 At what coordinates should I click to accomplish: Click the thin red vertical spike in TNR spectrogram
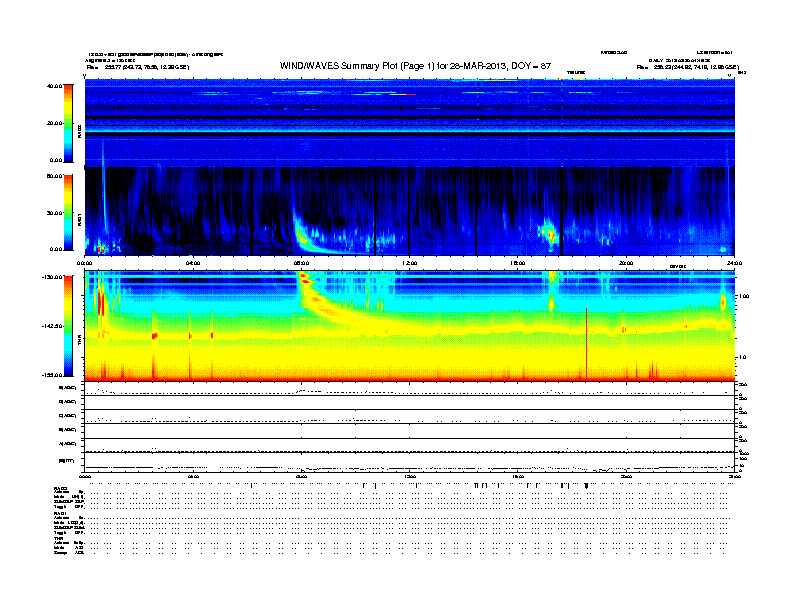coord(586,343)
